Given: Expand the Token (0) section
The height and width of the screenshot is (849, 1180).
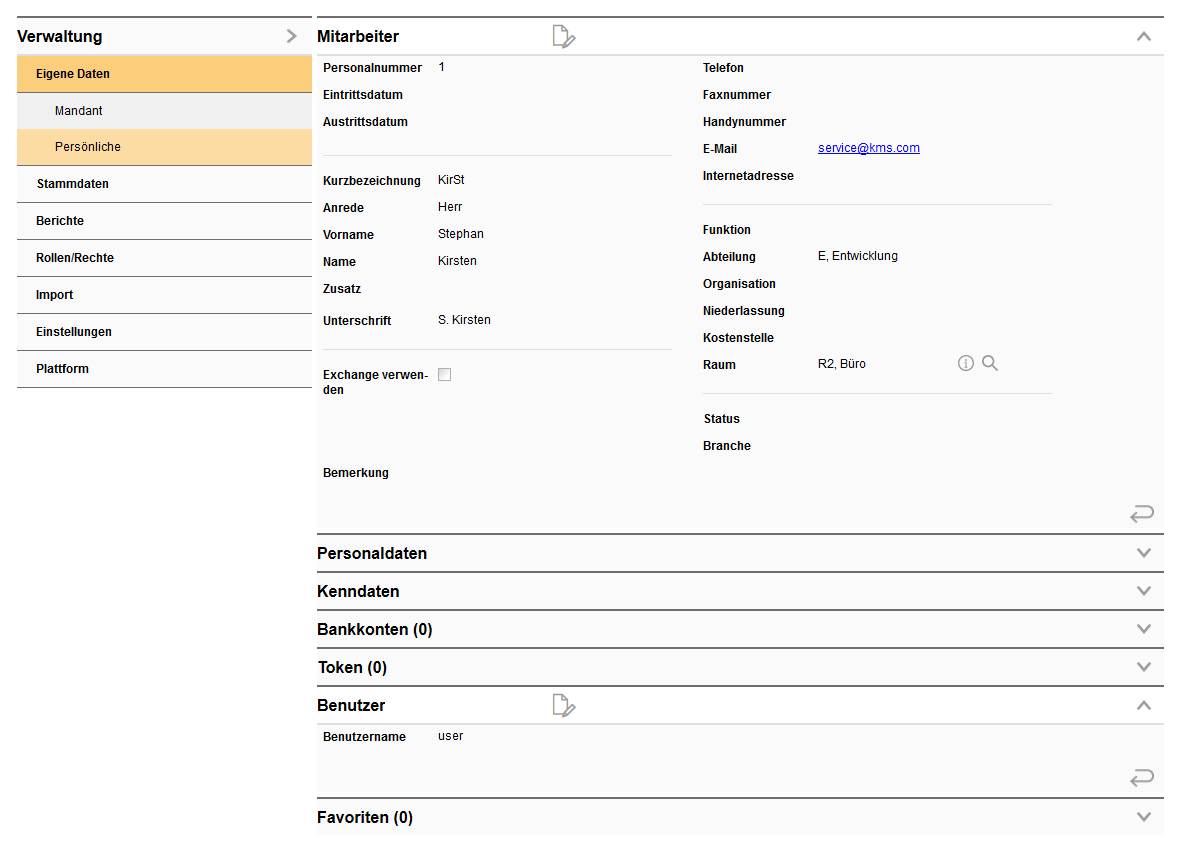Looking at the screenshot, I should click(1144, 667).
